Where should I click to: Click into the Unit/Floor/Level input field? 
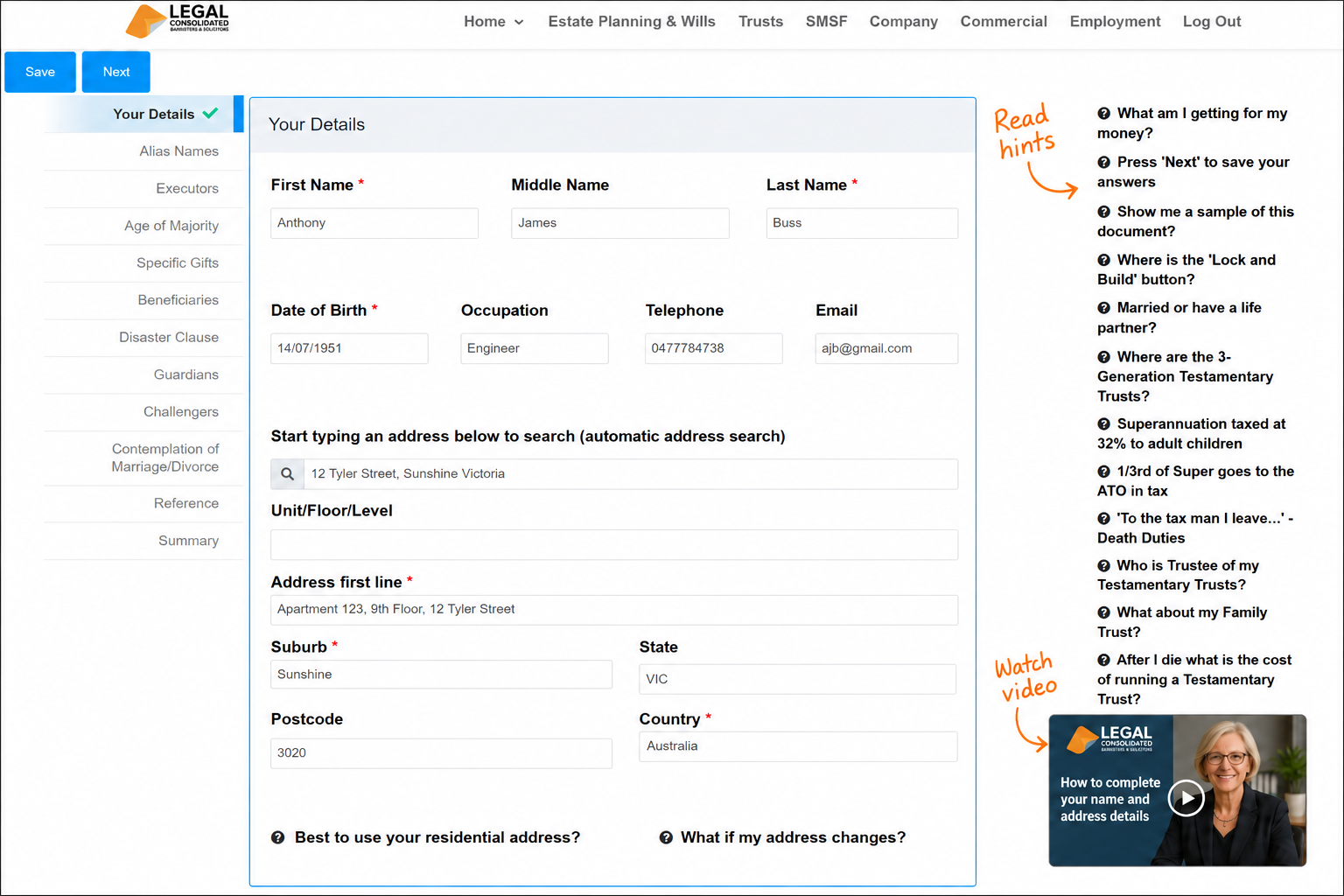614,545
